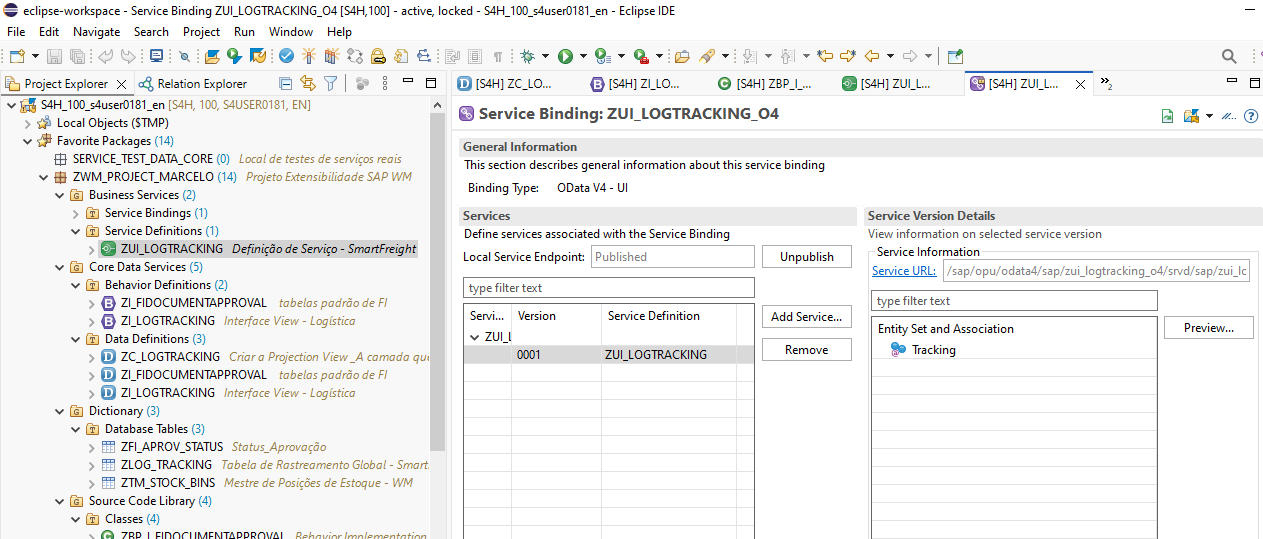Click the Search magnifier icon in toolbar

coord(1229,57)
